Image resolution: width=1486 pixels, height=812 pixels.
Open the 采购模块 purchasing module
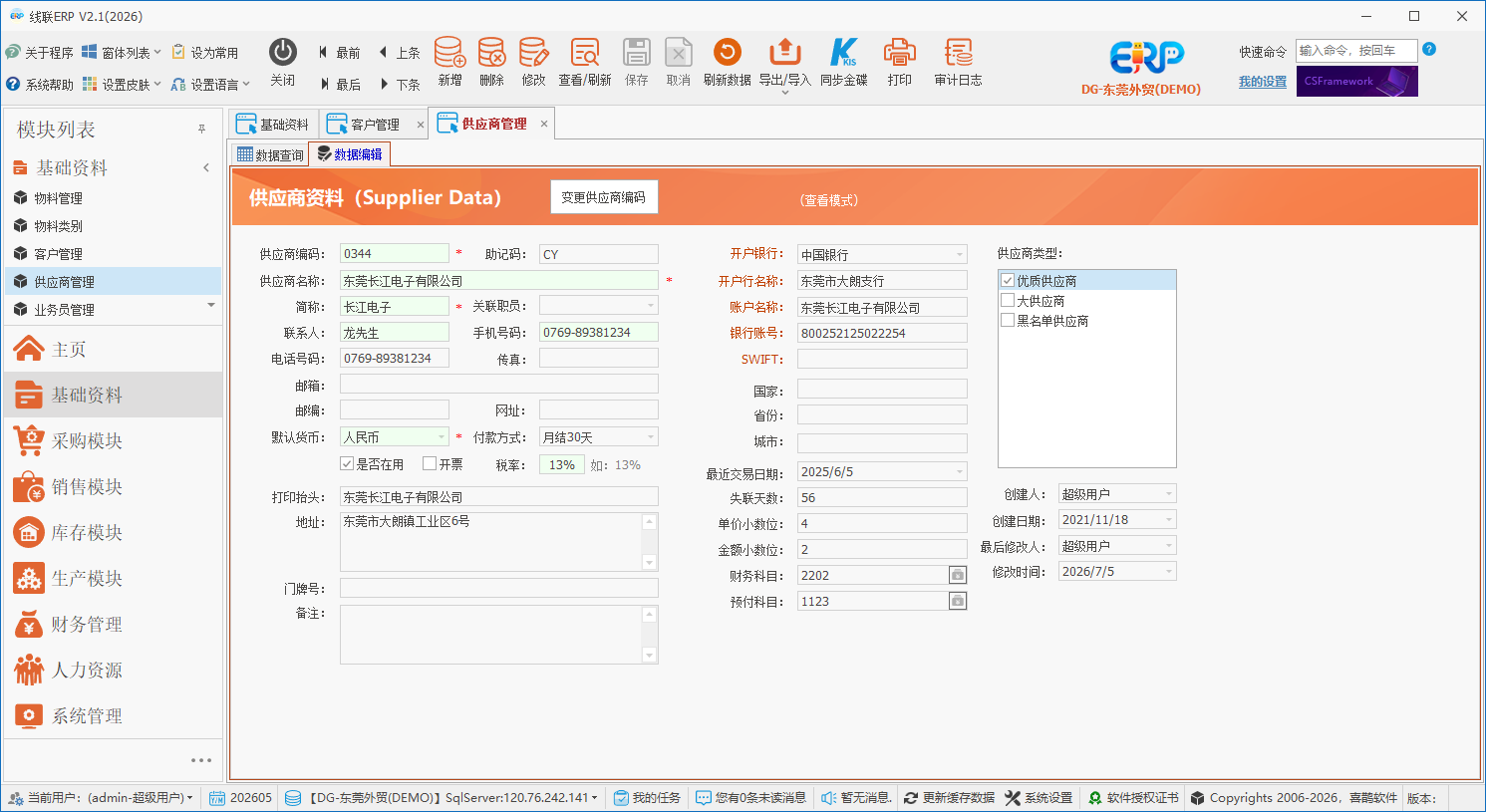[113, 440]
